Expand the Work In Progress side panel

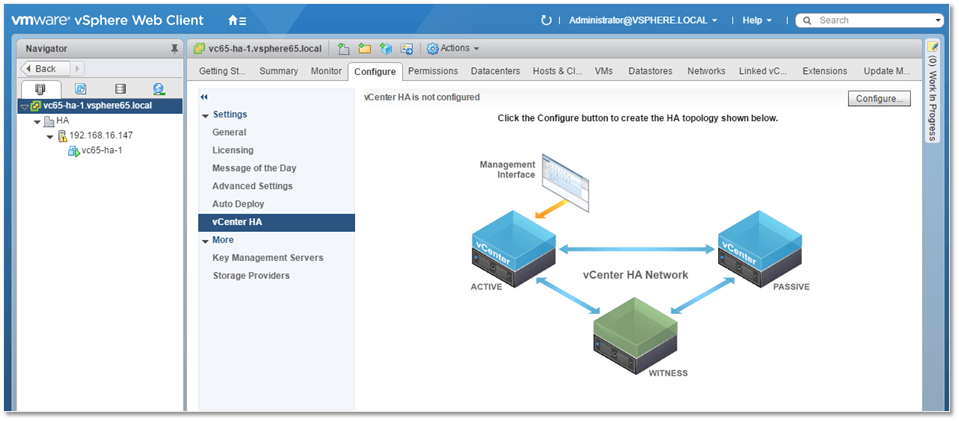coord(933,90)
